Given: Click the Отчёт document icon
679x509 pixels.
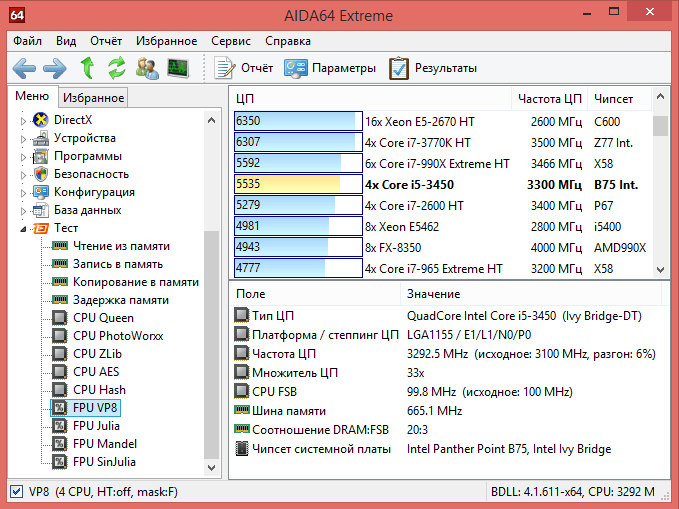Looking at the screenshot, I should 224,68.
